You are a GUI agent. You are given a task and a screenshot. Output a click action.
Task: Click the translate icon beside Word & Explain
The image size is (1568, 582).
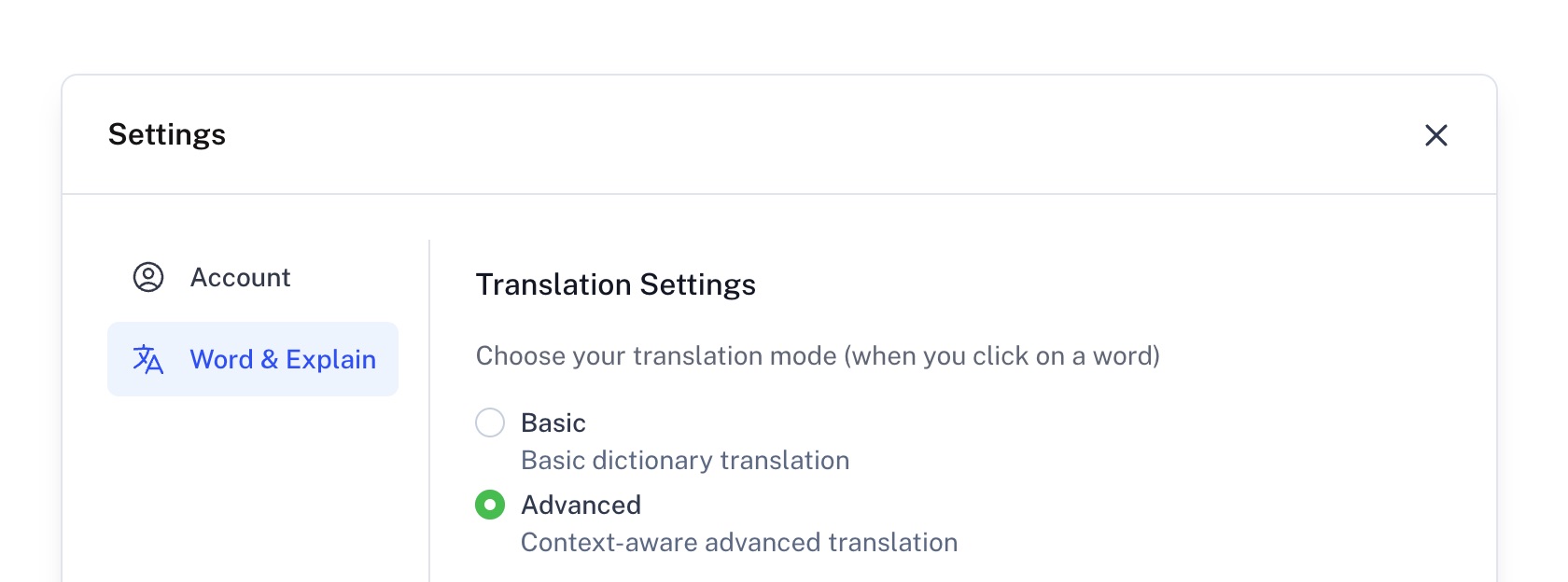click(148, 359)
